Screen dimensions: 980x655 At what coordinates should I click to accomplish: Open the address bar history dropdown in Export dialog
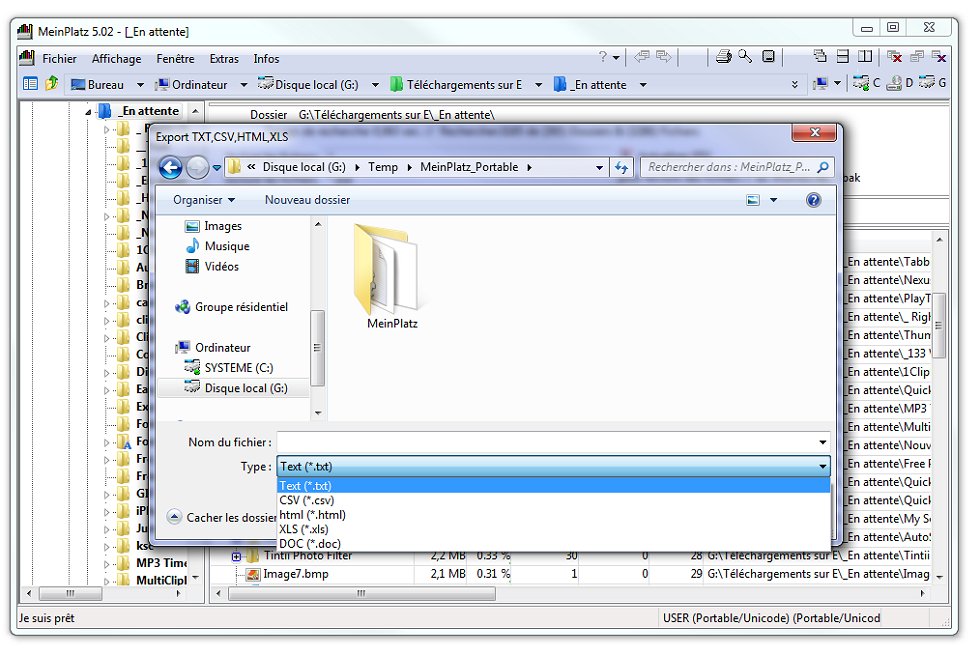(599, 168)
